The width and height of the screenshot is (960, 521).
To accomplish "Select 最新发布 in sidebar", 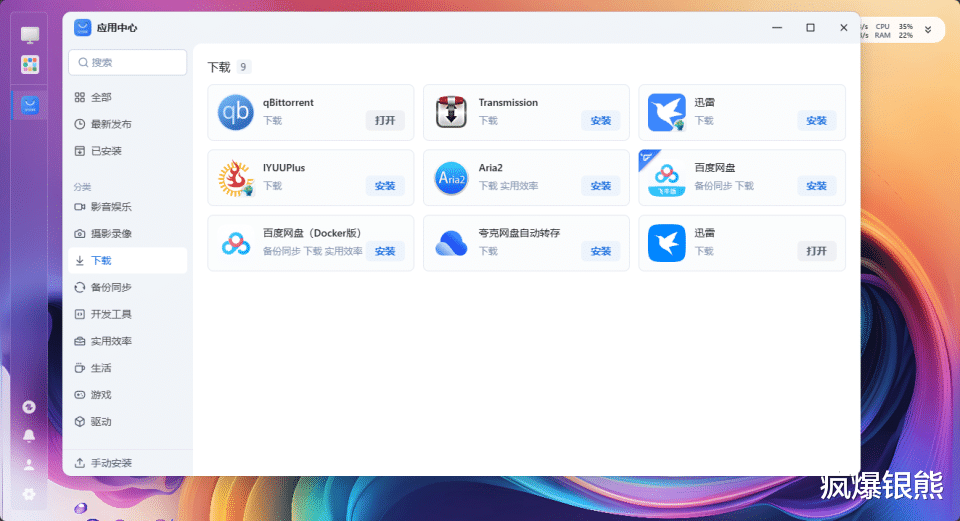I will coord(127,124).
